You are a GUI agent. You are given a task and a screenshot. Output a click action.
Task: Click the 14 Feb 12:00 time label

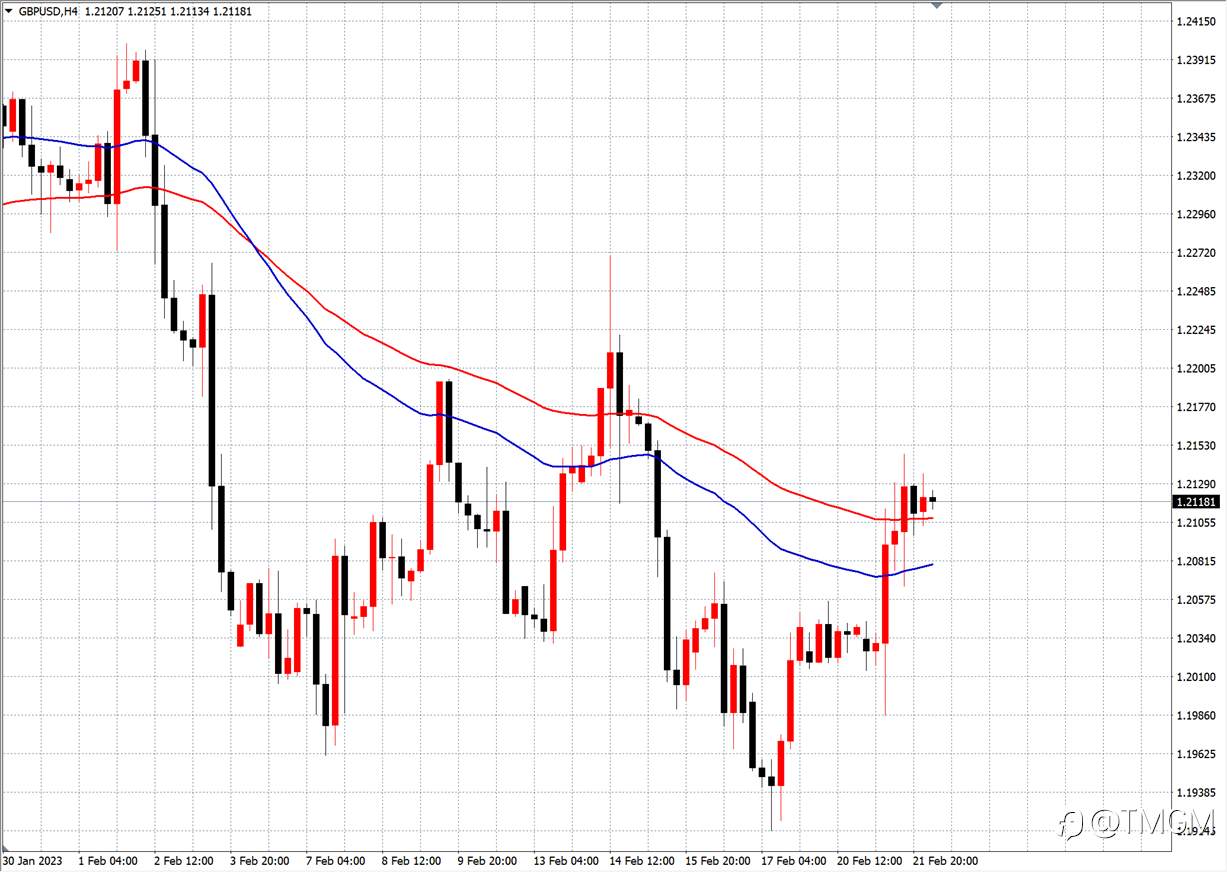pyautogui.click(x=642, y=861)
